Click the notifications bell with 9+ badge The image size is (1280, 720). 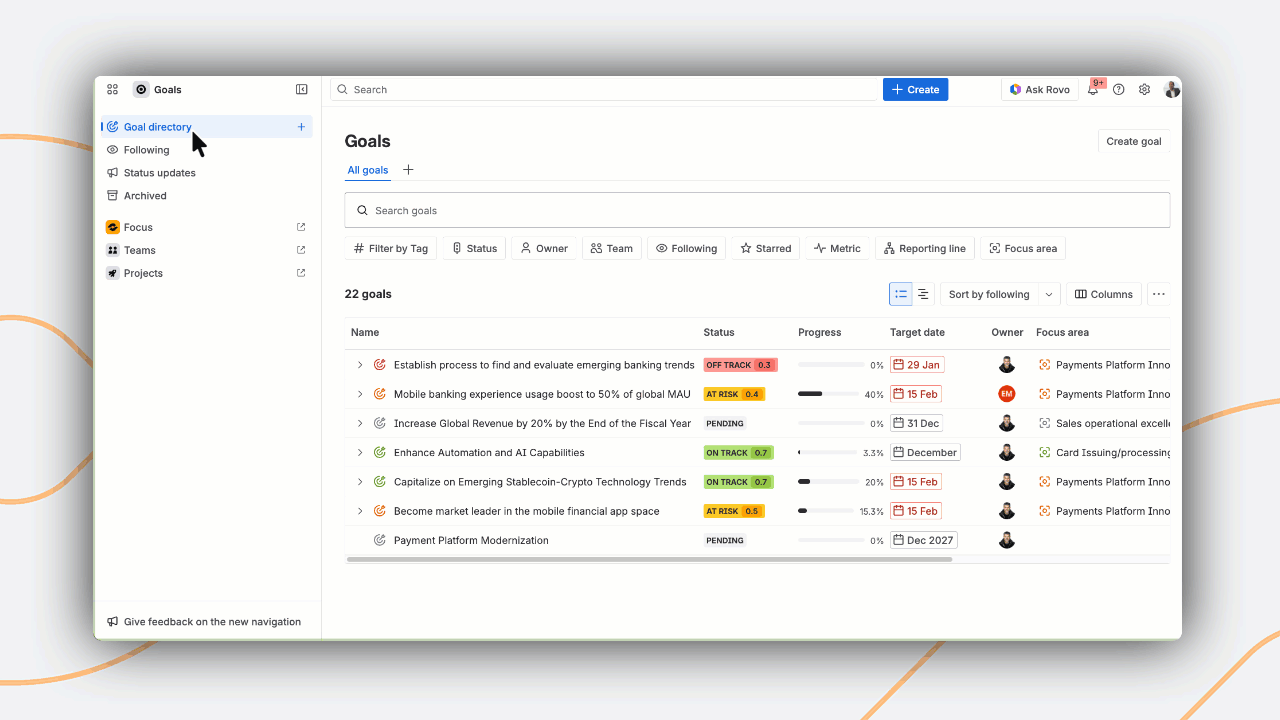coord(1093,89)
